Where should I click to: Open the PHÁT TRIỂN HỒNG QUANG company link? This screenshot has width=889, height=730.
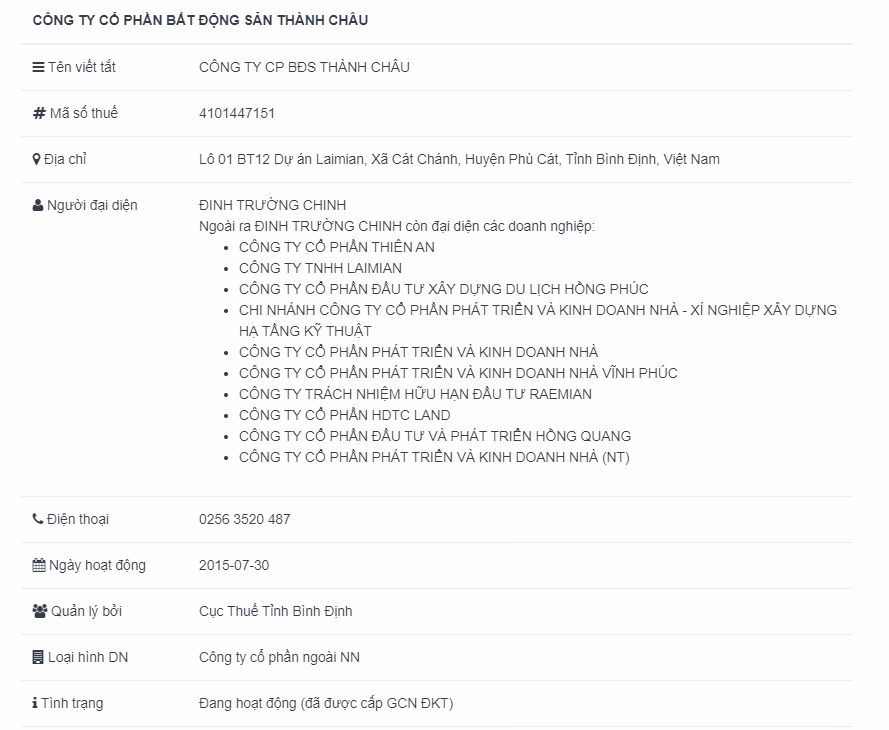tap(435, 436)
